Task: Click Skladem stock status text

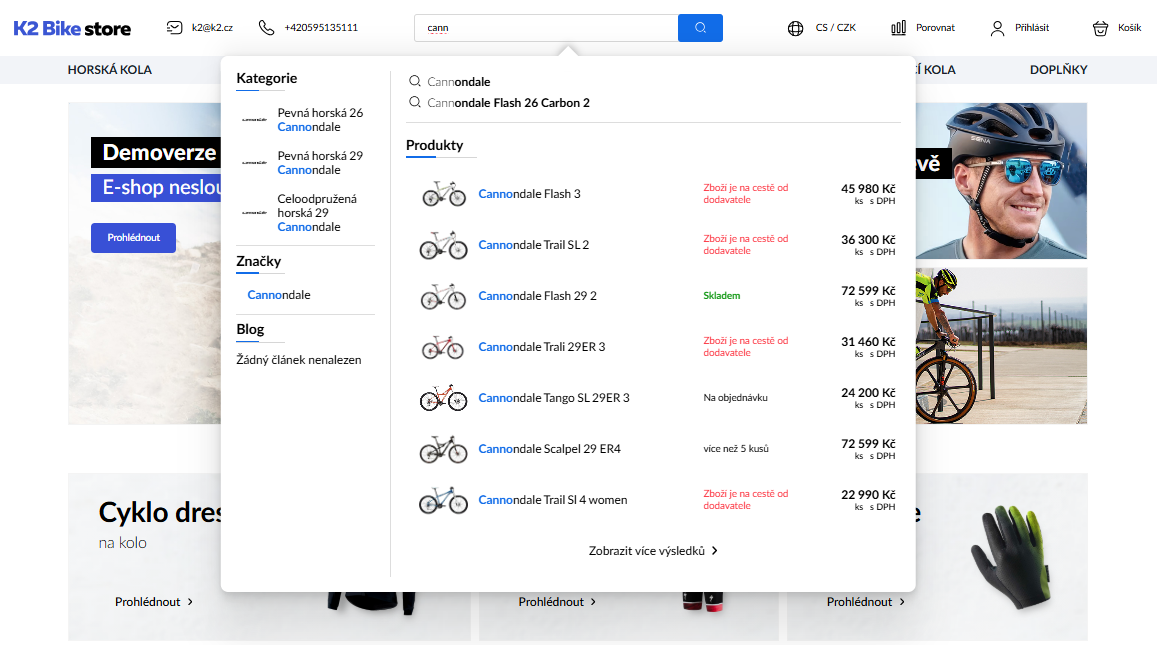Action: pyautogui.click(x=722, y=295)
